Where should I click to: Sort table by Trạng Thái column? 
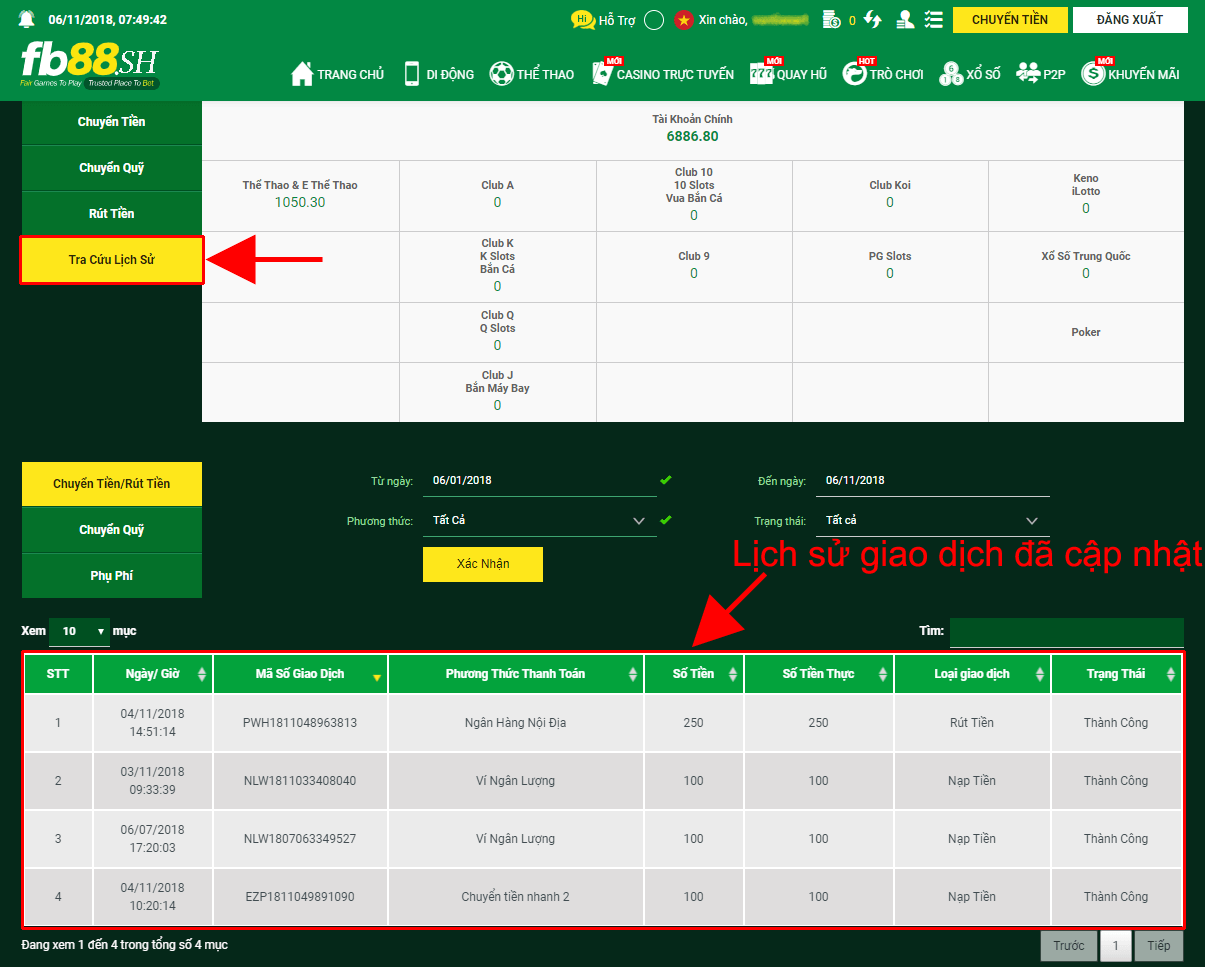(1116, 674)
